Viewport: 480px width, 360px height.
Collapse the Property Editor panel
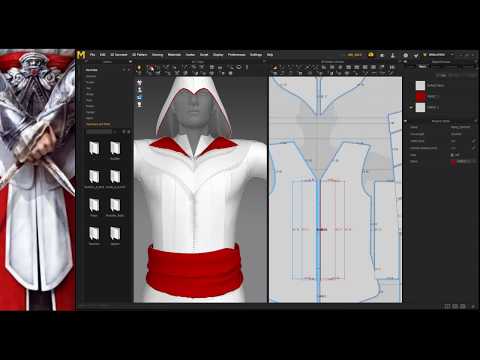406,121
